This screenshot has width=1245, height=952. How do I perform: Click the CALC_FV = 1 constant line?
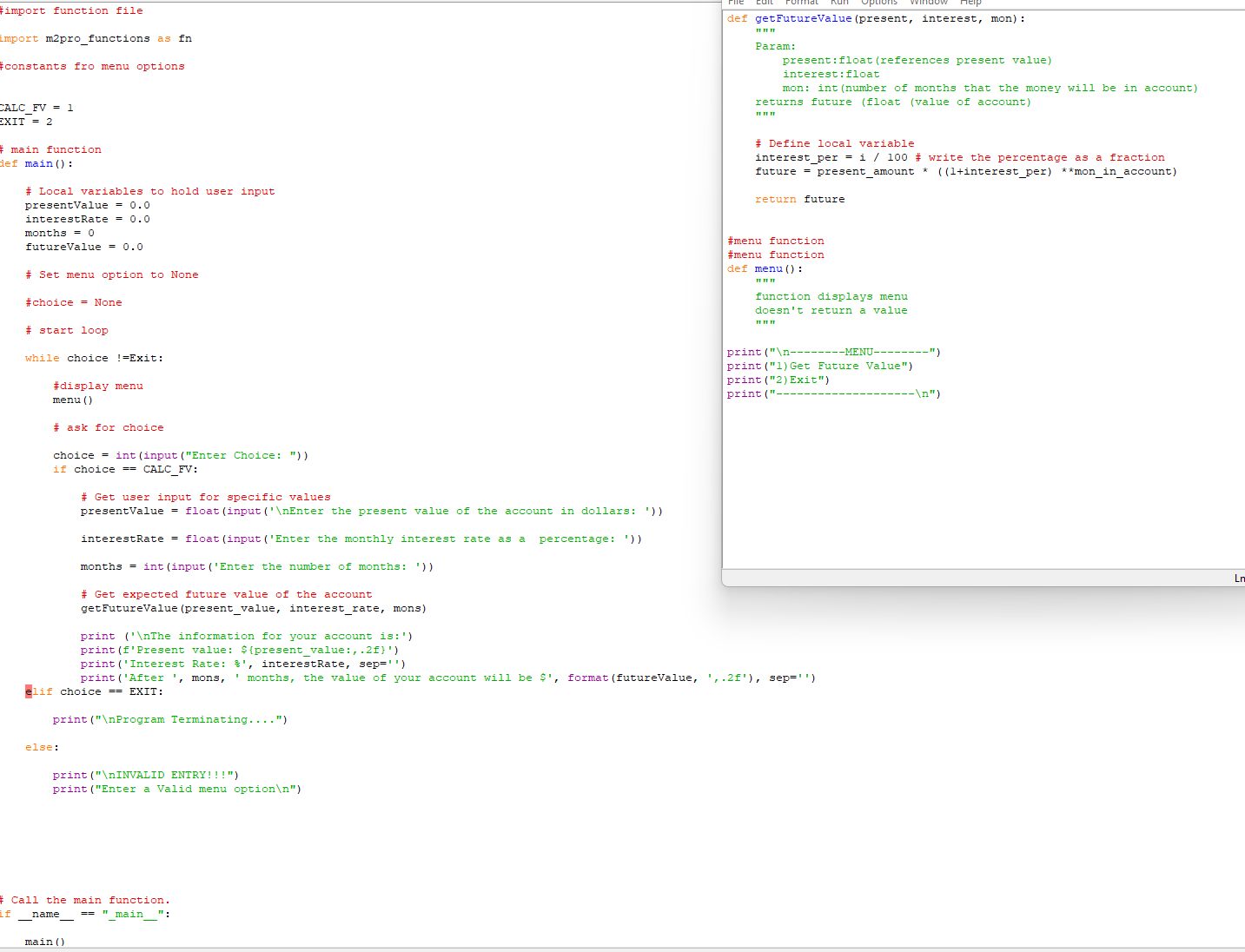coord(36,107)
